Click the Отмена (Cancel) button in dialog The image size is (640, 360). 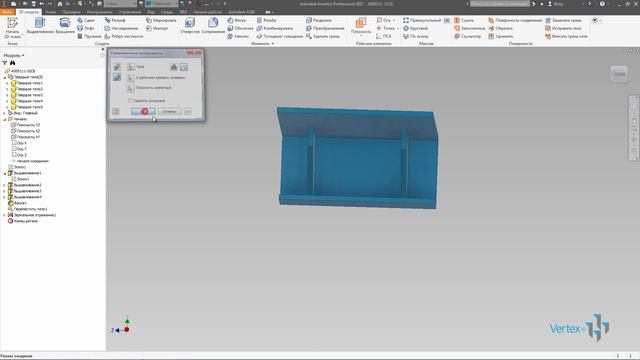[169, 111]
